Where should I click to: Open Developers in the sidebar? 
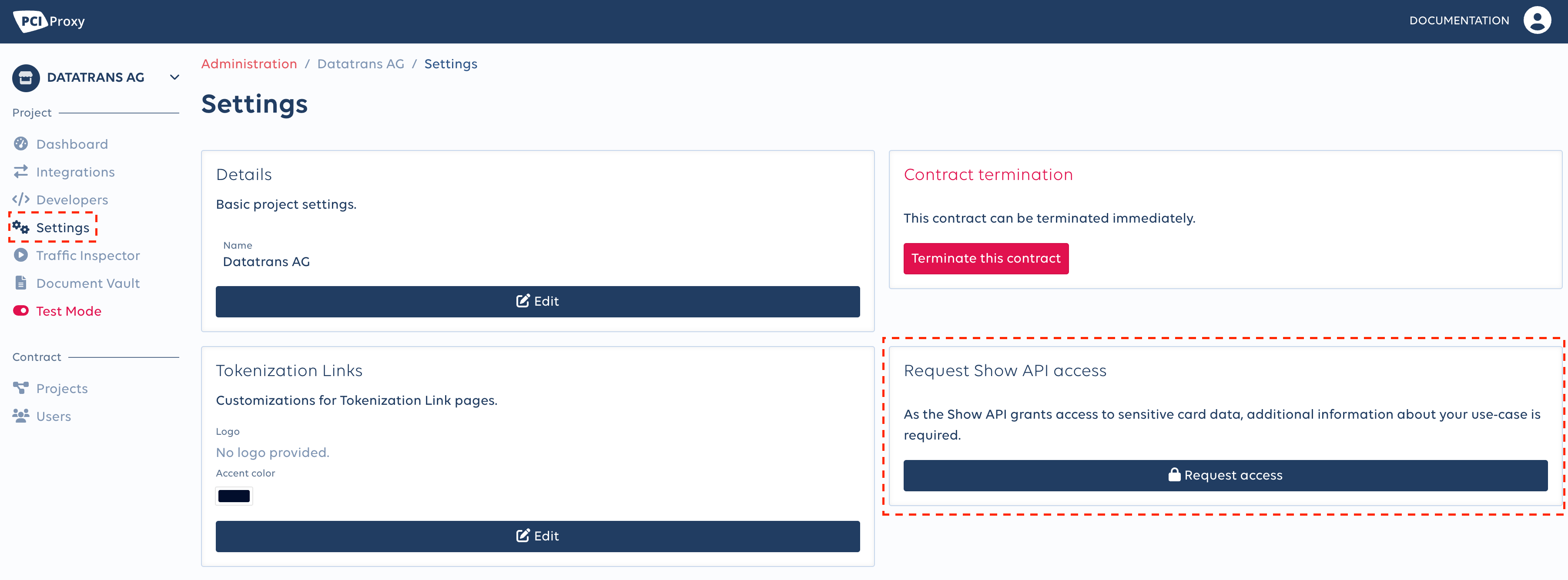(72, 200)
